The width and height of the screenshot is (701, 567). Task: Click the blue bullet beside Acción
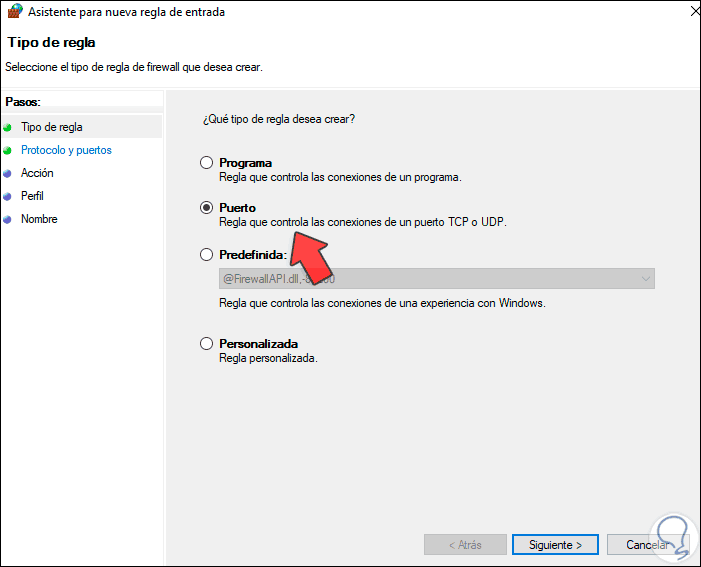click(8, 174)
